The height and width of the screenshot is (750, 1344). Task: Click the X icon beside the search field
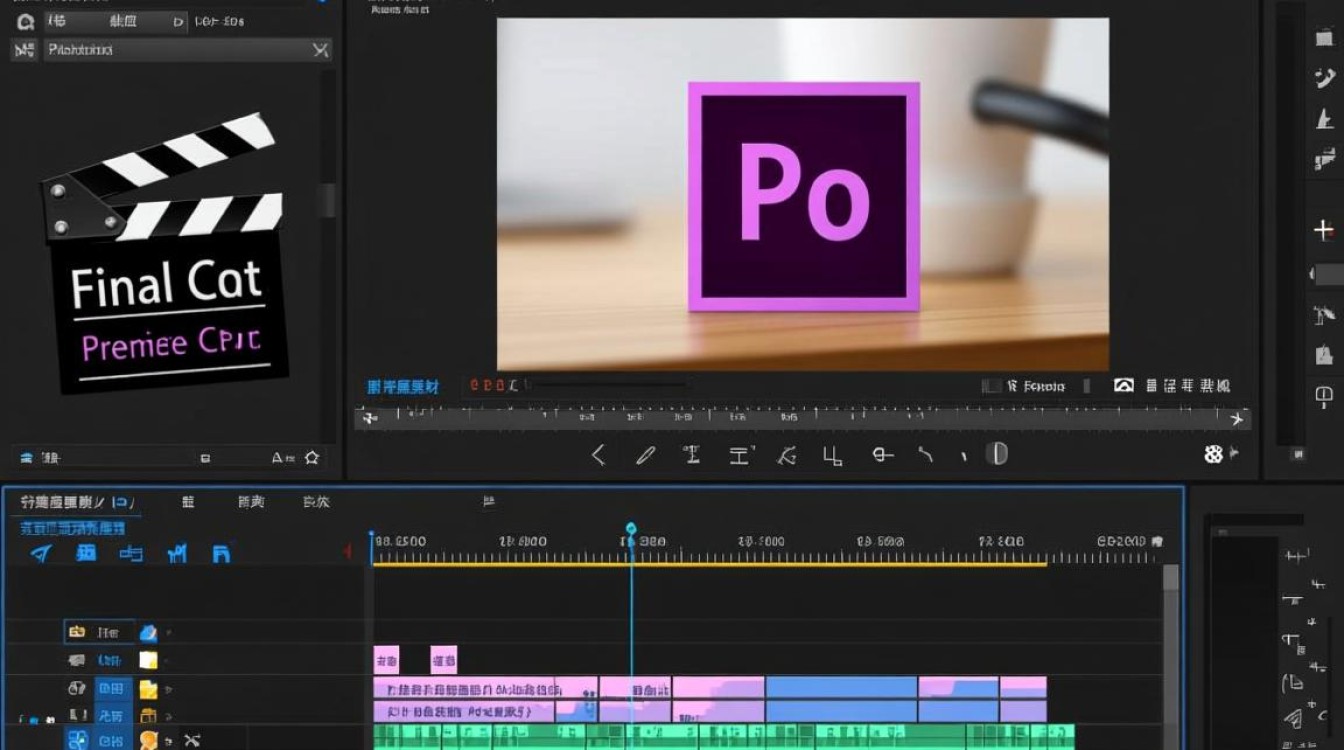pos(320,49)
